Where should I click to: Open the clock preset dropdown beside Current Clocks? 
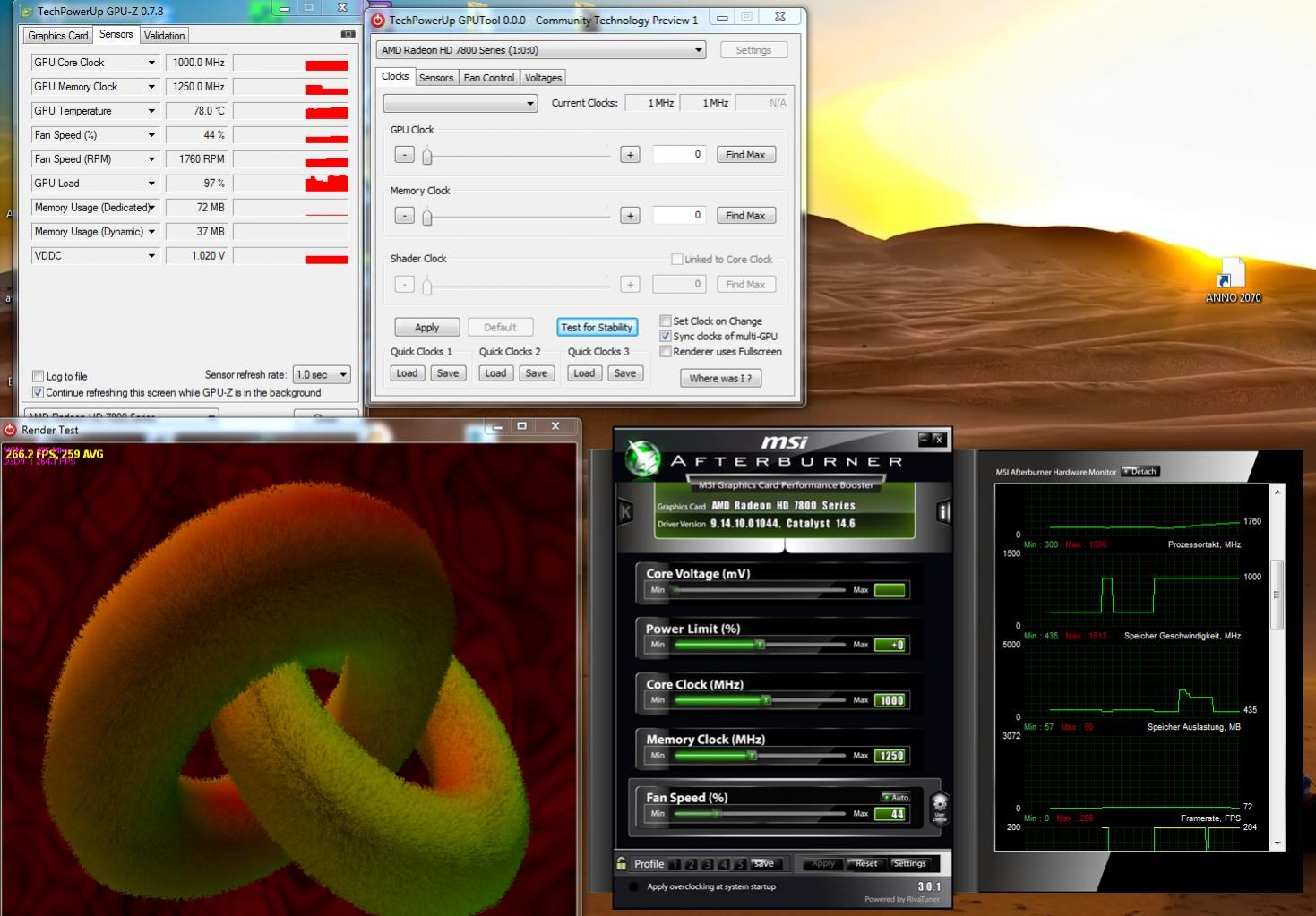[x=460, y=103]
